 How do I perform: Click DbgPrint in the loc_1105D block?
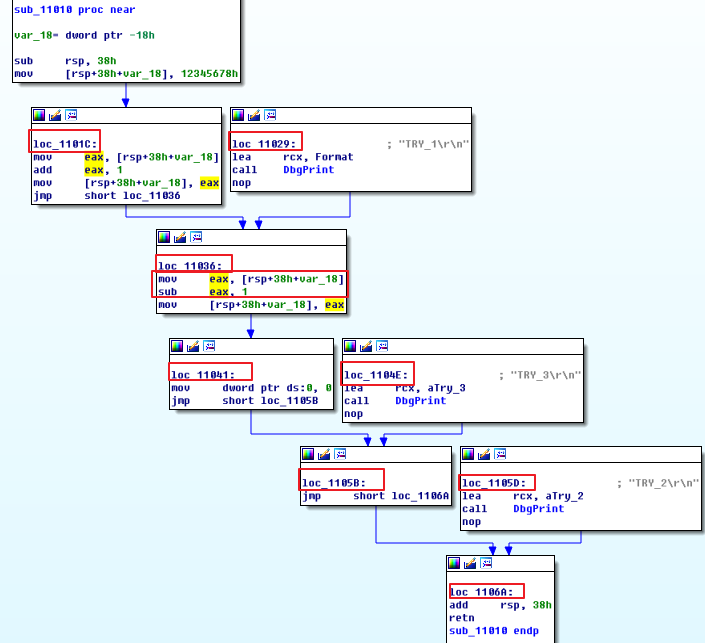pyautogui.click(x=538, y=509)
